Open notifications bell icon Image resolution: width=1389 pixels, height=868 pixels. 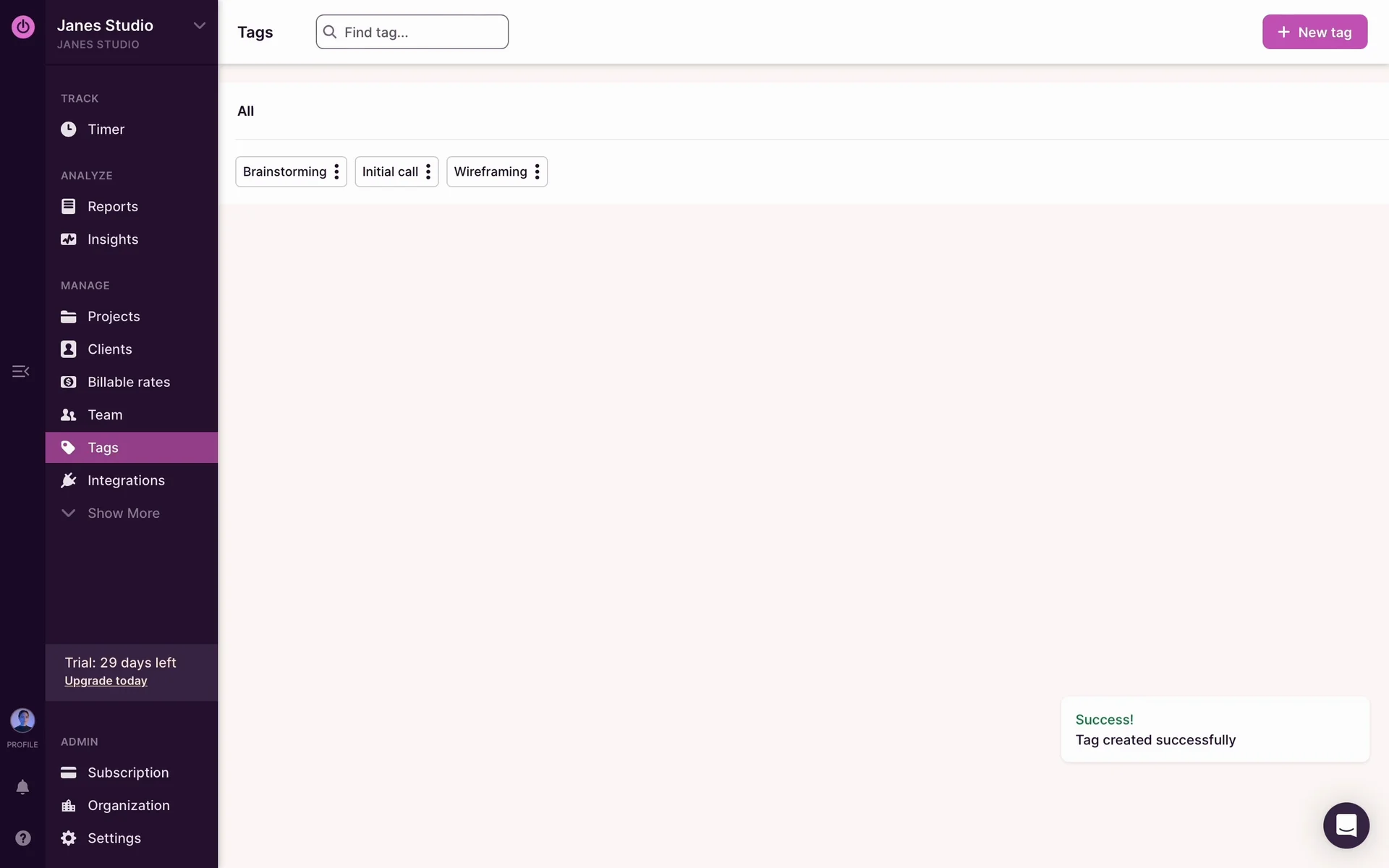click(x=22, y=787)
